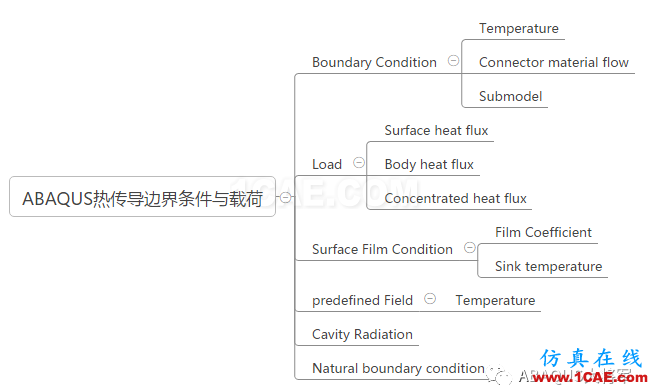The width and height of the screenshot is (652, 385).
Task: Click the Natural boundary condition topic
Action: pos(398,369)
